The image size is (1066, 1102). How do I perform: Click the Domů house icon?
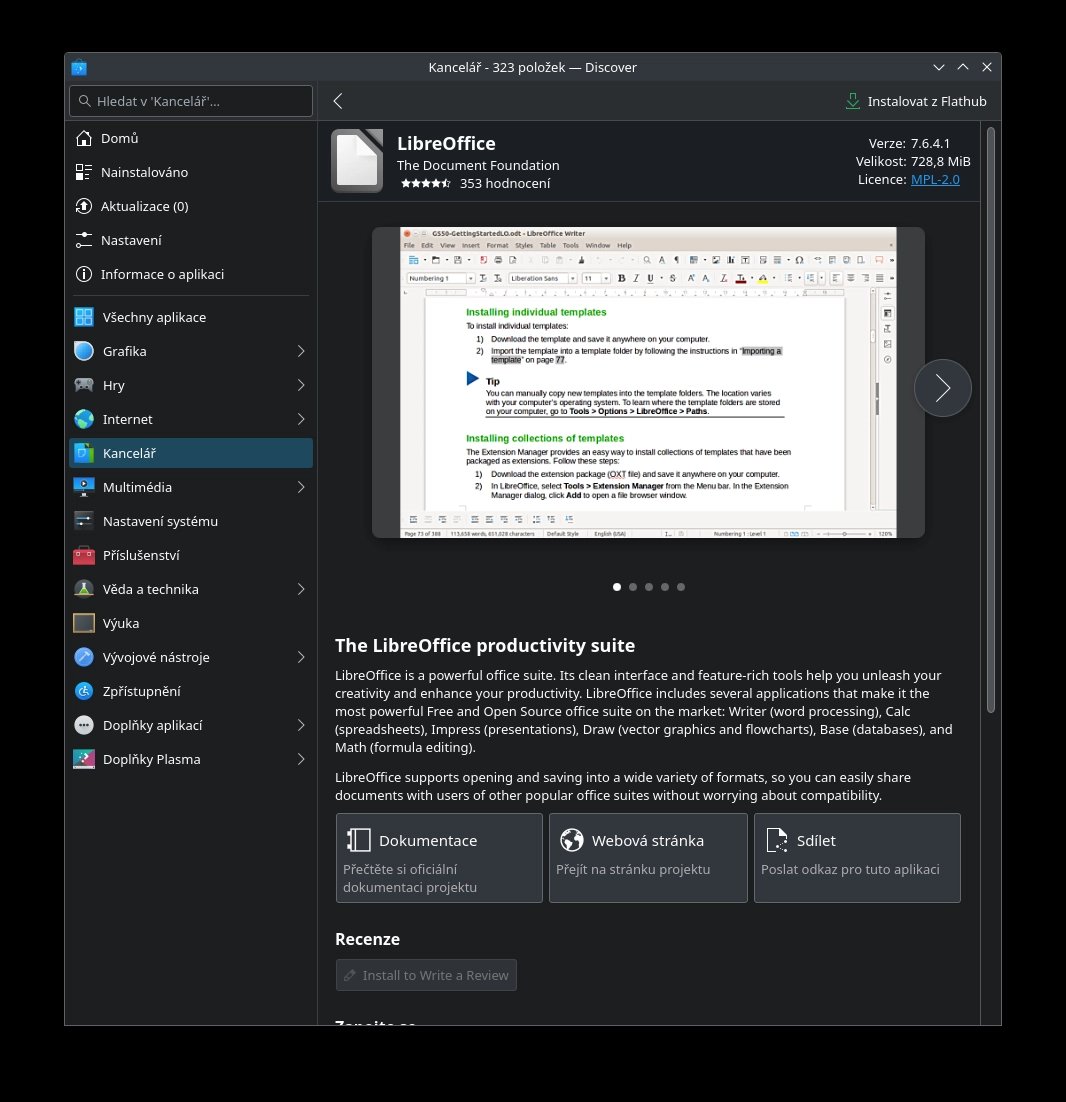tap(84, 138)
